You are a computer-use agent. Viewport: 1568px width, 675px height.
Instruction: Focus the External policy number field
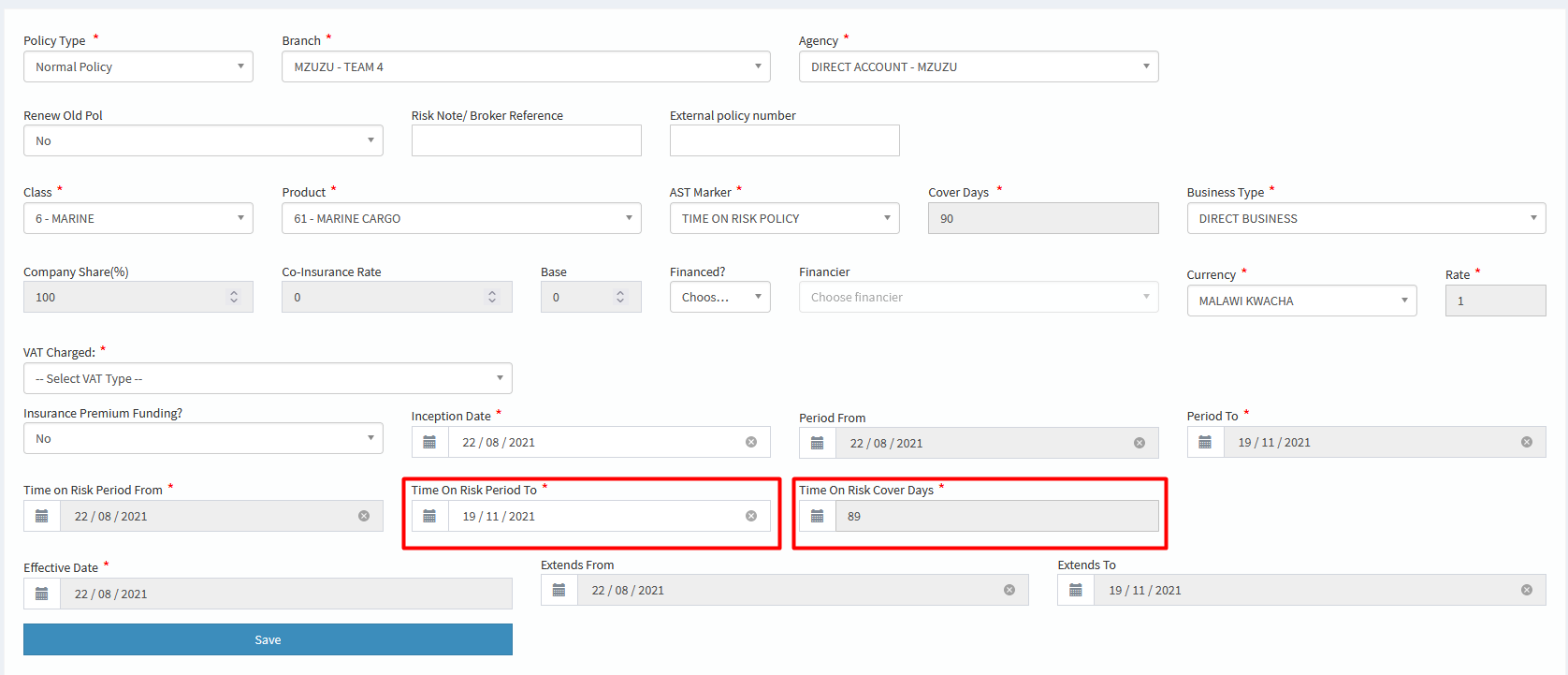(x=784, y=140)
